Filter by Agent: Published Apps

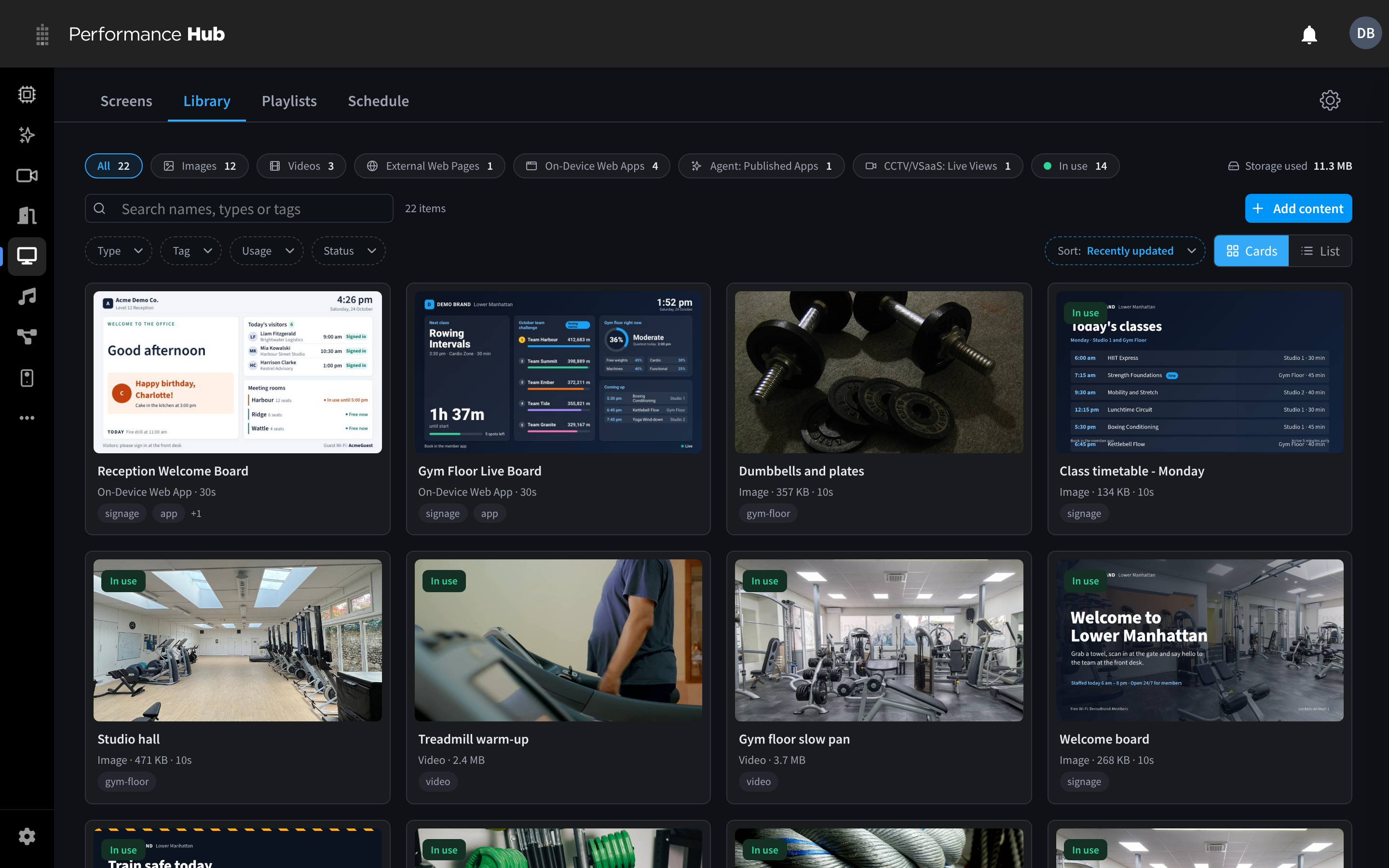761,166
